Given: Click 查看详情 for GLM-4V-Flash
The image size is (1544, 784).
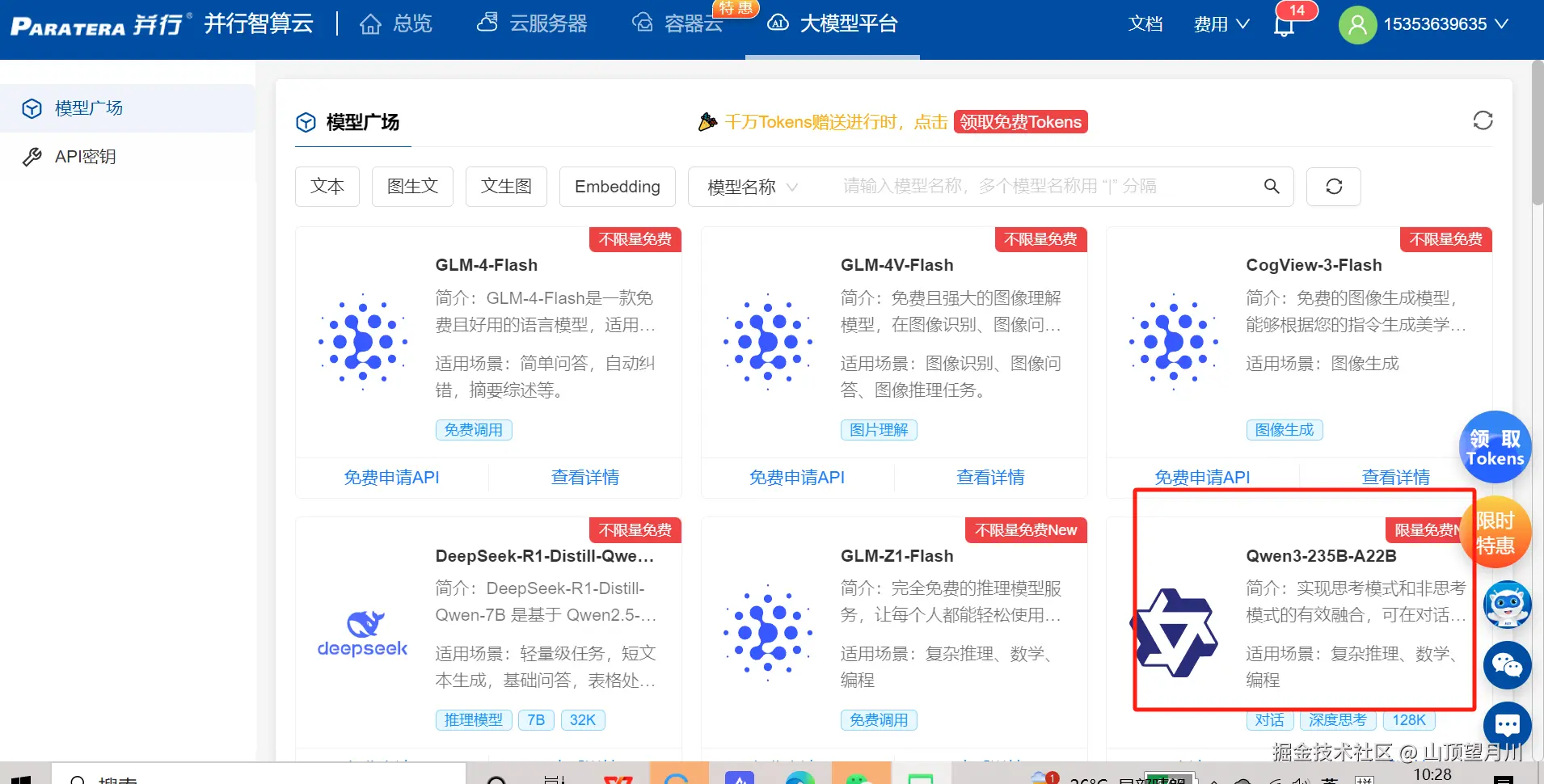Looking at the screenshot, I should pos(990,478).
